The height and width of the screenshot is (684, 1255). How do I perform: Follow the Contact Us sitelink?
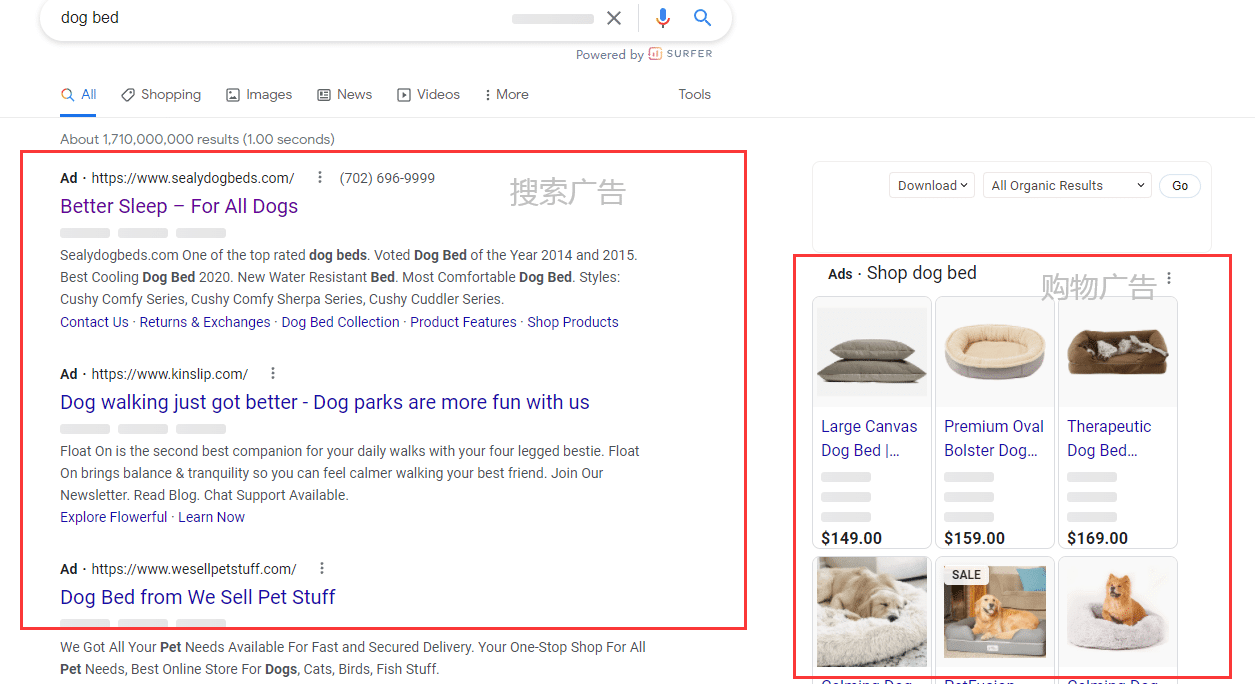click(94, 322)
